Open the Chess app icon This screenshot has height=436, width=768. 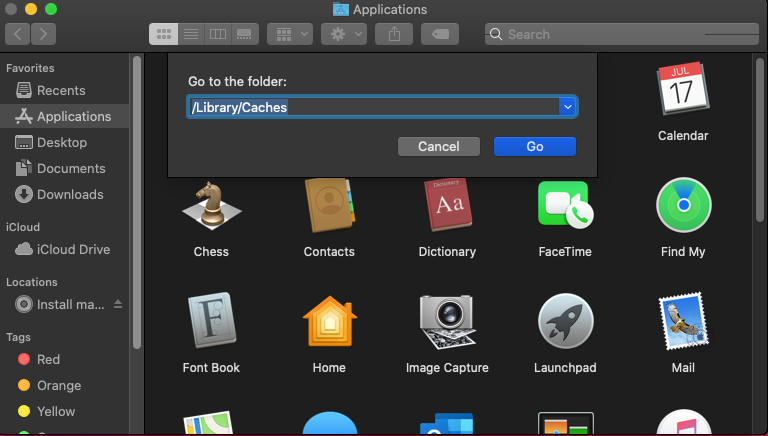(x=212, y=207)
